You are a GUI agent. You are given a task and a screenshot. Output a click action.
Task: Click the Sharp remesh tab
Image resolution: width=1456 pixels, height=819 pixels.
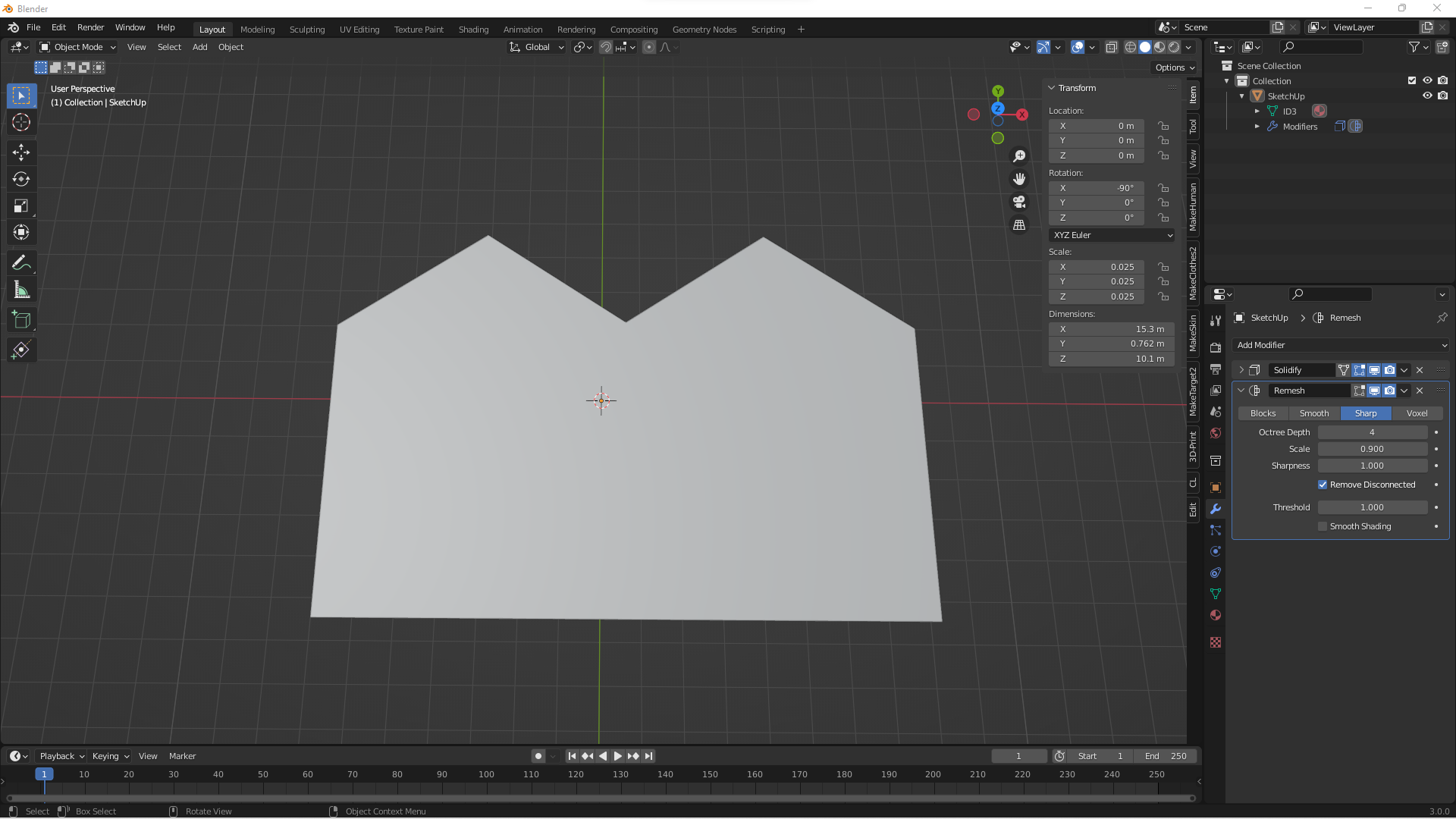[x=1366, y=412]
